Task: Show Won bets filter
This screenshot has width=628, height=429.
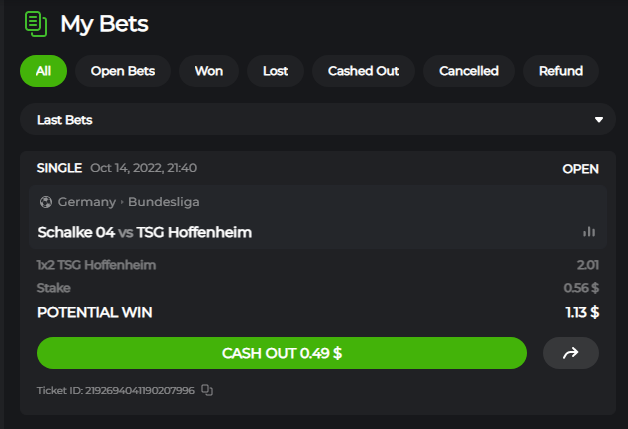Action: click(209, 71)
